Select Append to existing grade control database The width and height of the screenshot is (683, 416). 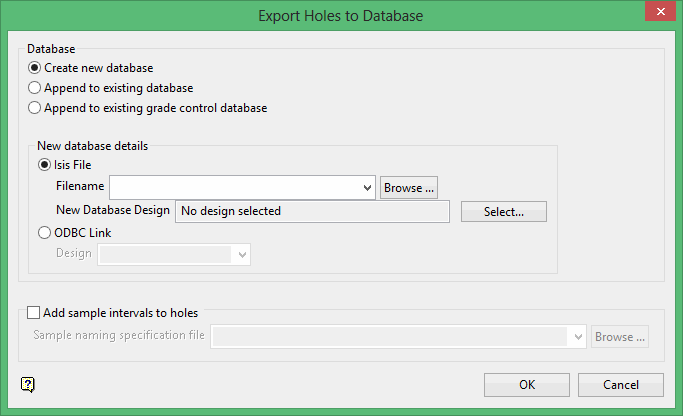tap(36, 108)
